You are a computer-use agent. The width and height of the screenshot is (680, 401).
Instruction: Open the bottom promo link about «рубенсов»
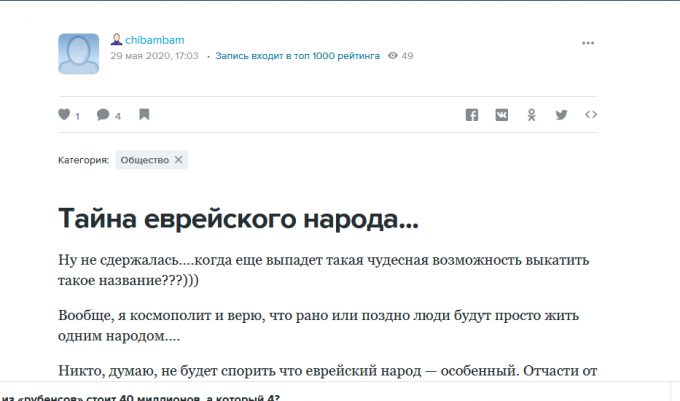point(140,397)
